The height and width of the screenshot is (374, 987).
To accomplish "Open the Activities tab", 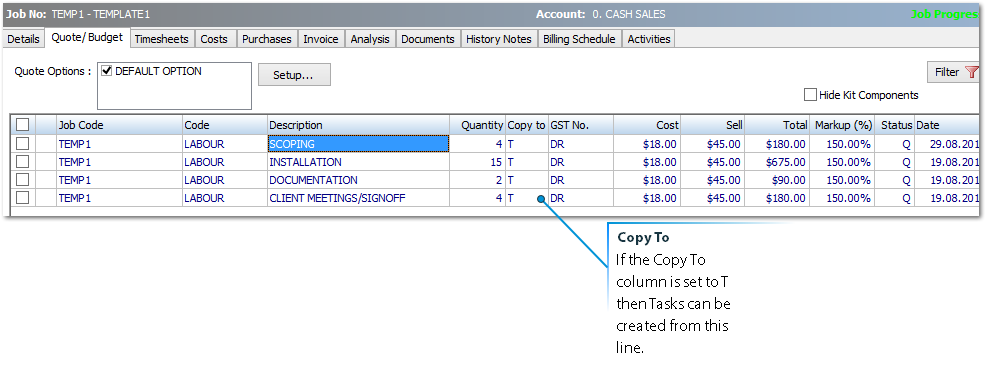I will (x=649, y=39).
